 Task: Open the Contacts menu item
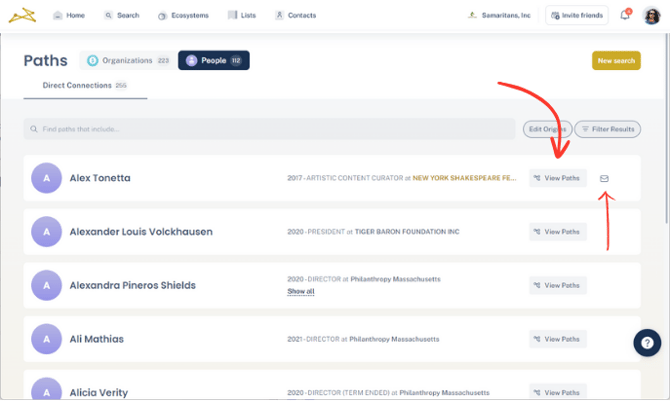[296, 15]
